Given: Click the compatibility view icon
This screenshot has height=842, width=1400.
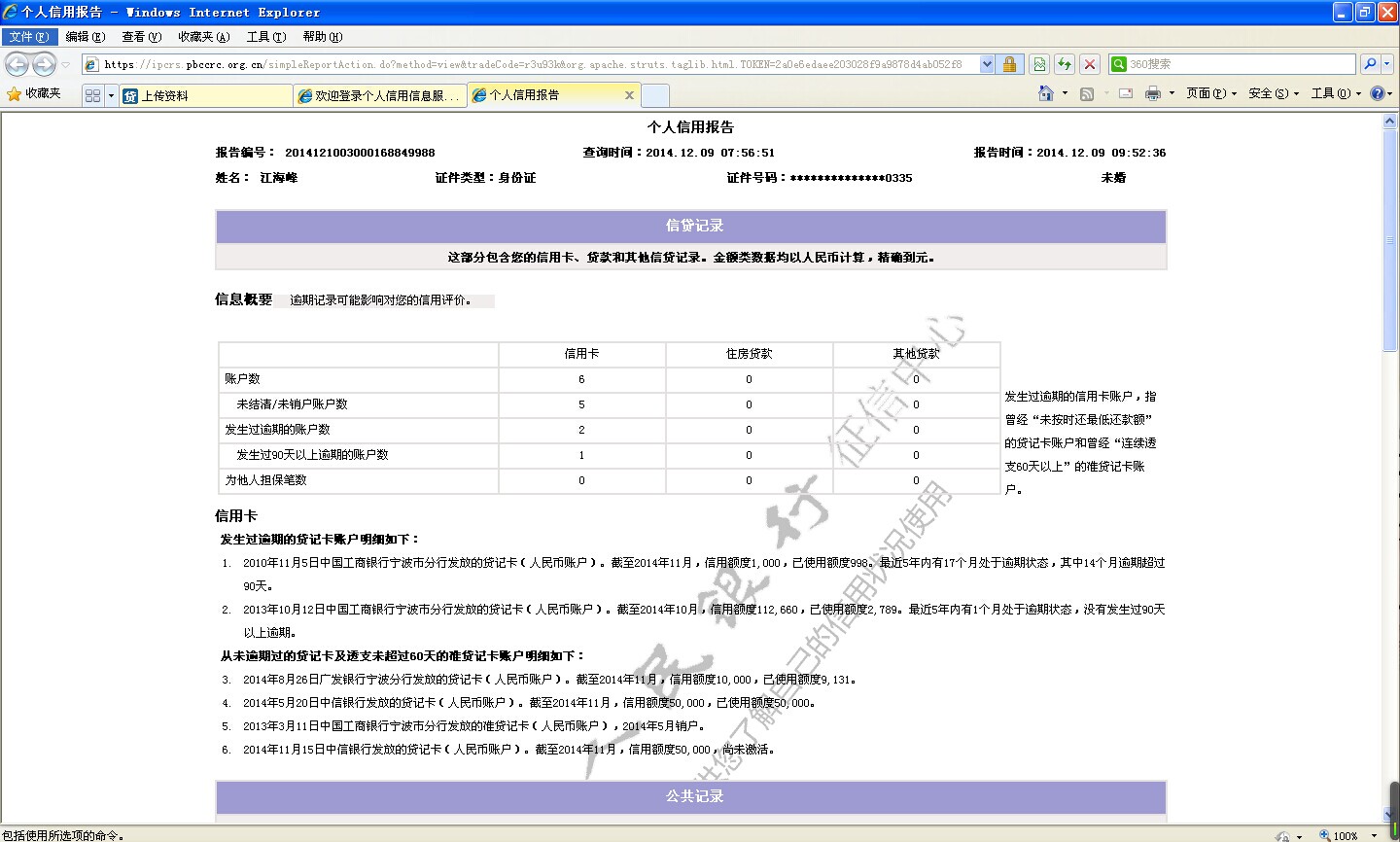Looking at the screenshot, I should point(1039,64).
